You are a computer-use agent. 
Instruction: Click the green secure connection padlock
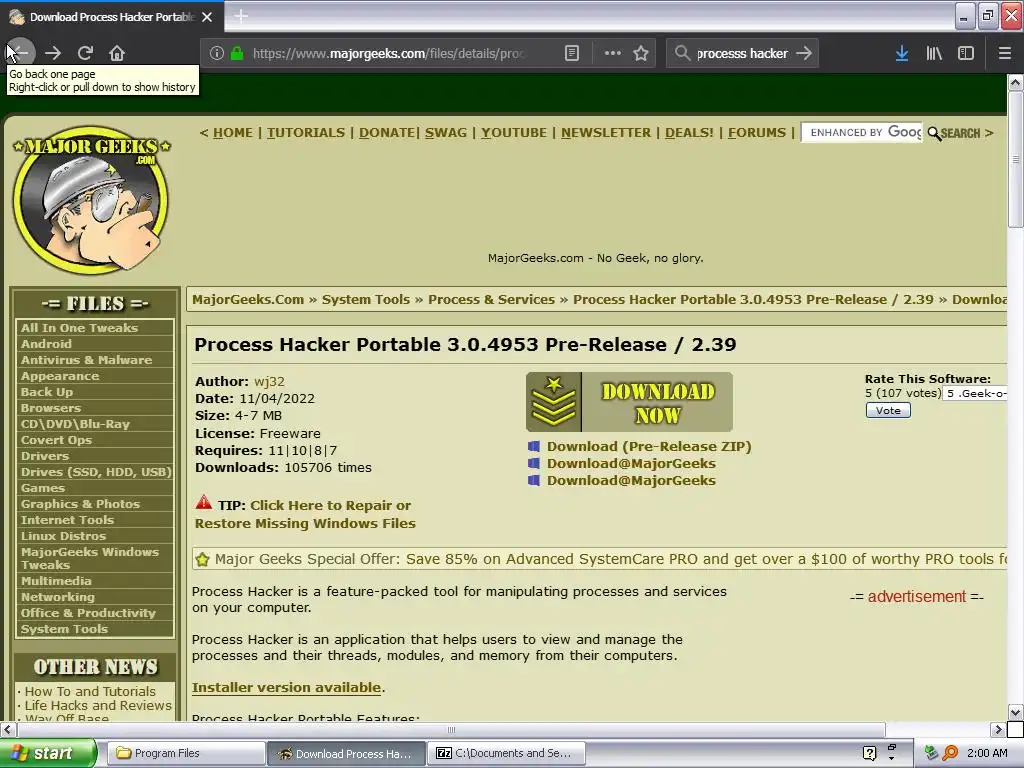(237, 53)
